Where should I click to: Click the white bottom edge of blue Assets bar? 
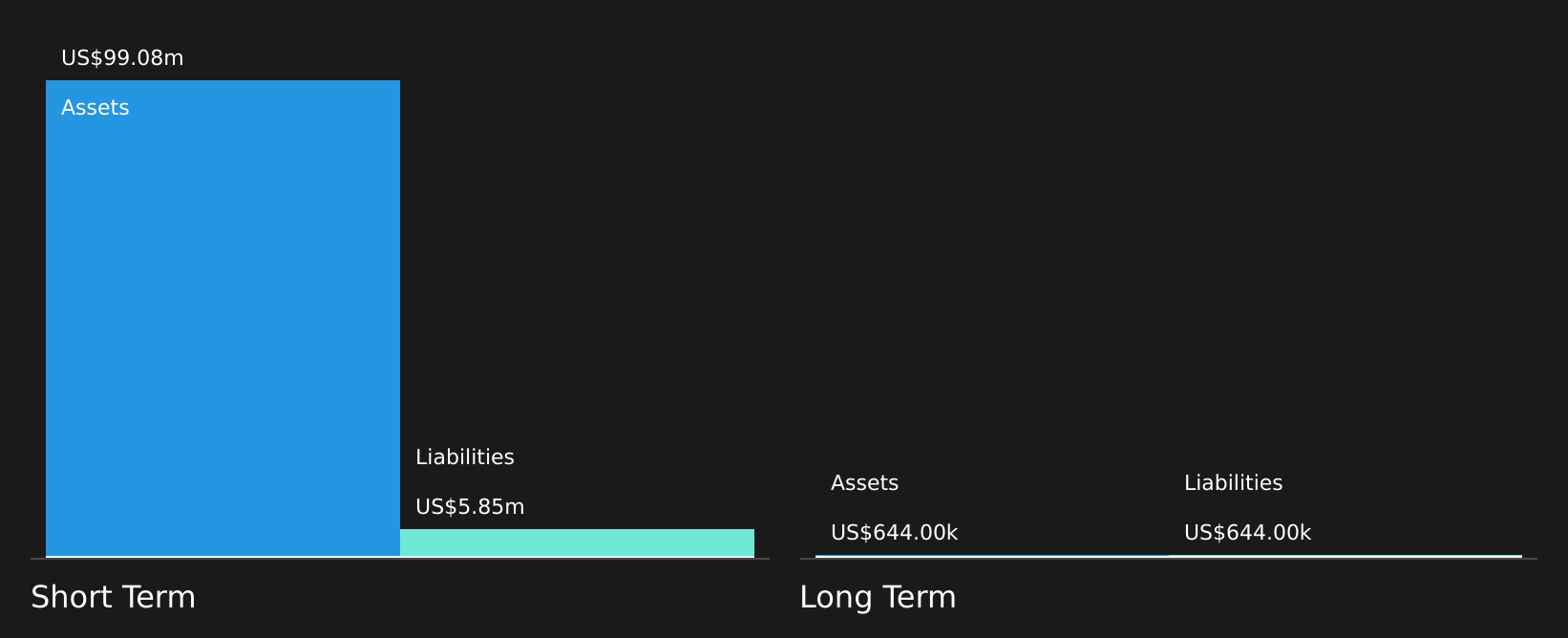click(x=222, y=556)
